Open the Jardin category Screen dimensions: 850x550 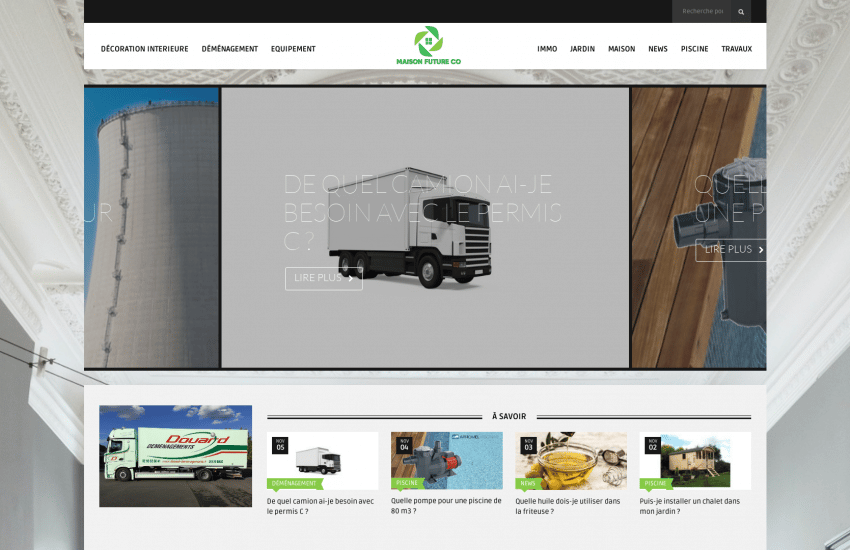tap(582, 49)
